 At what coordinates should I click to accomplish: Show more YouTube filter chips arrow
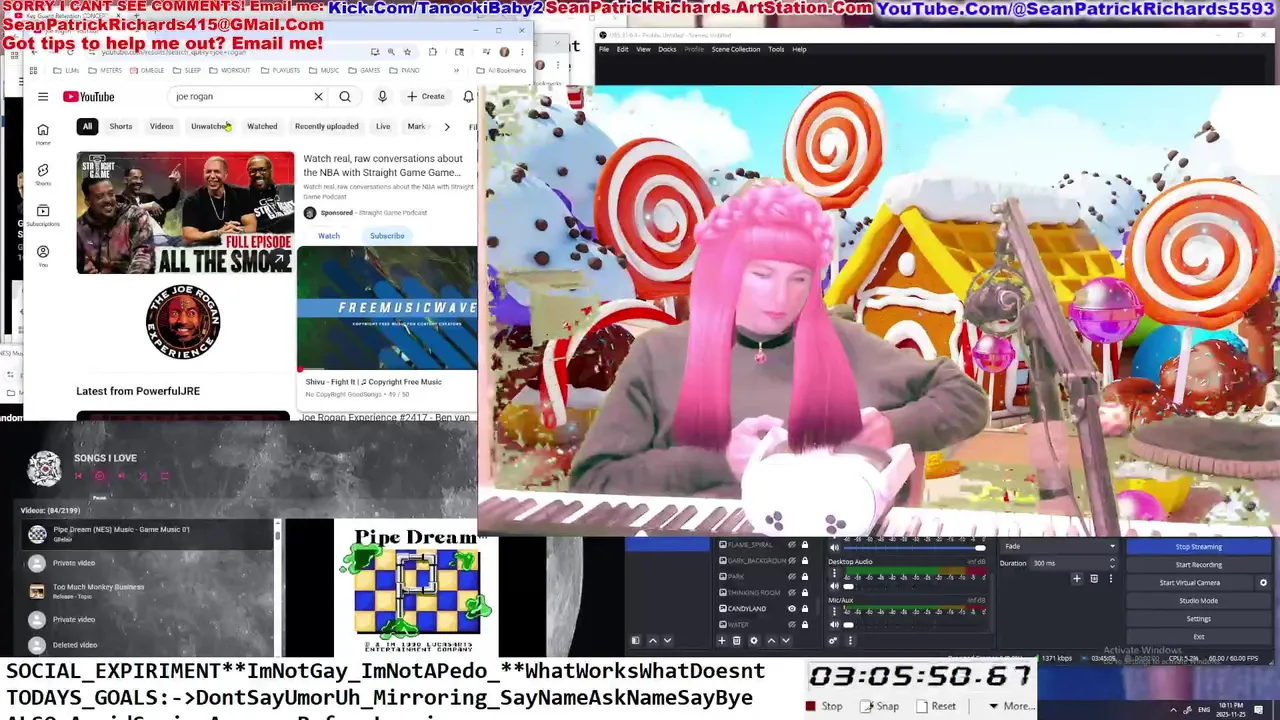446,127
